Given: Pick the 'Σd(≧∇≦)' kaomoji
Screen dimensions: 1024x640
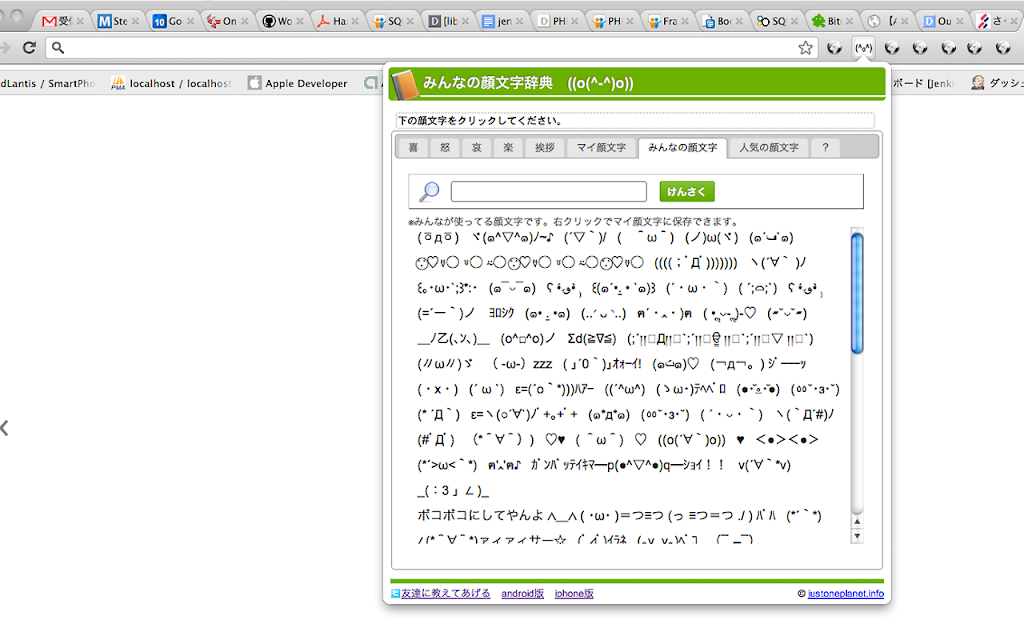Looking at the screenshot, I should coord(592,338).
